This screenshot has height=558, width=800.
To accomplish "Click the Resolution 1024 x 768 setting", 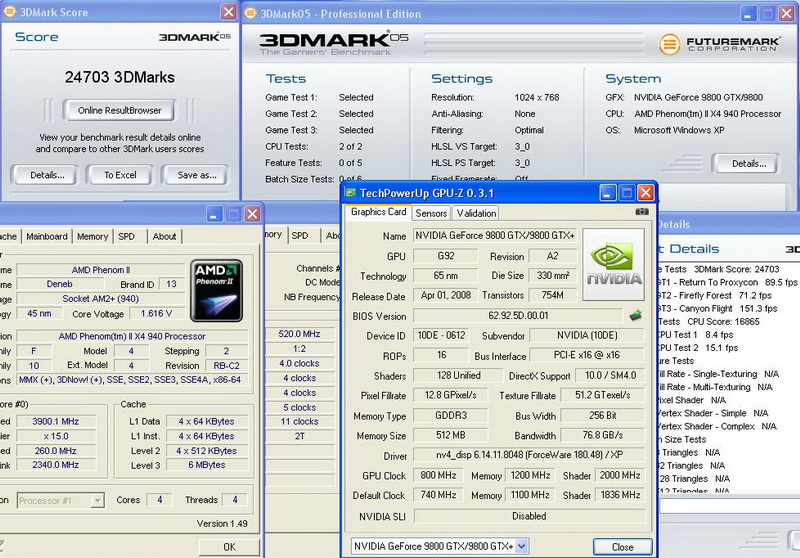I will click(495, 97).
